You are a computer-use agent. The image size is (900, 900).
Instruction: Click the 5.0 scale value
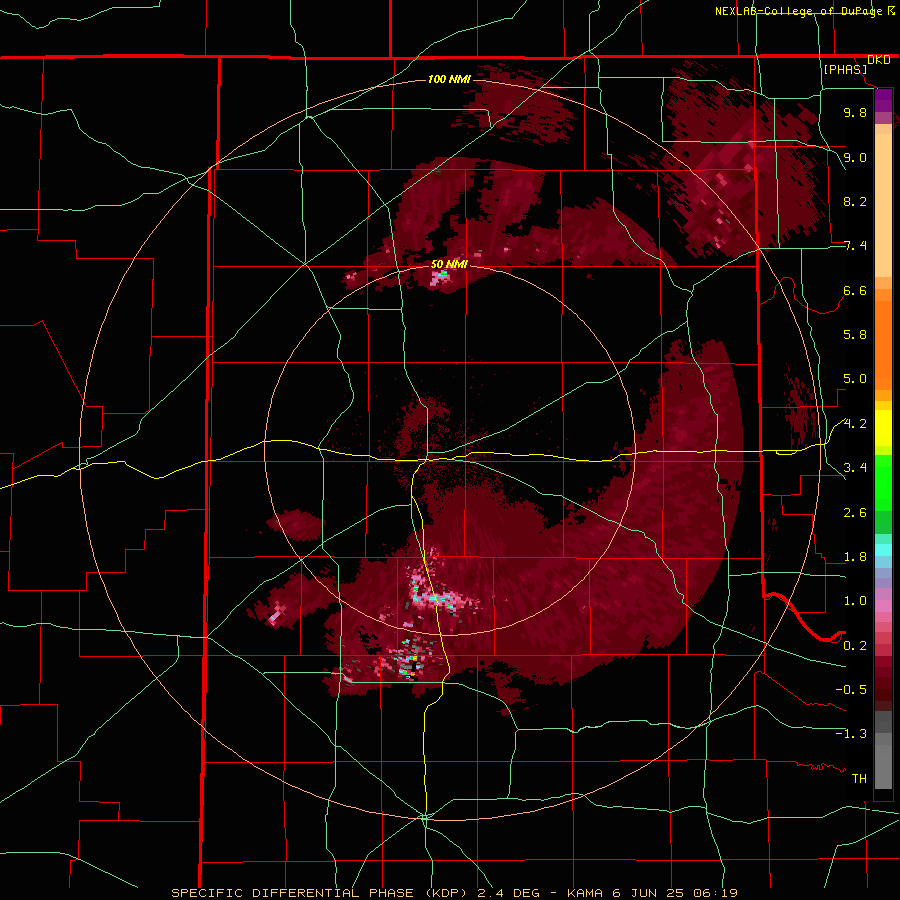pyautogui.click(x=855, y=379)
